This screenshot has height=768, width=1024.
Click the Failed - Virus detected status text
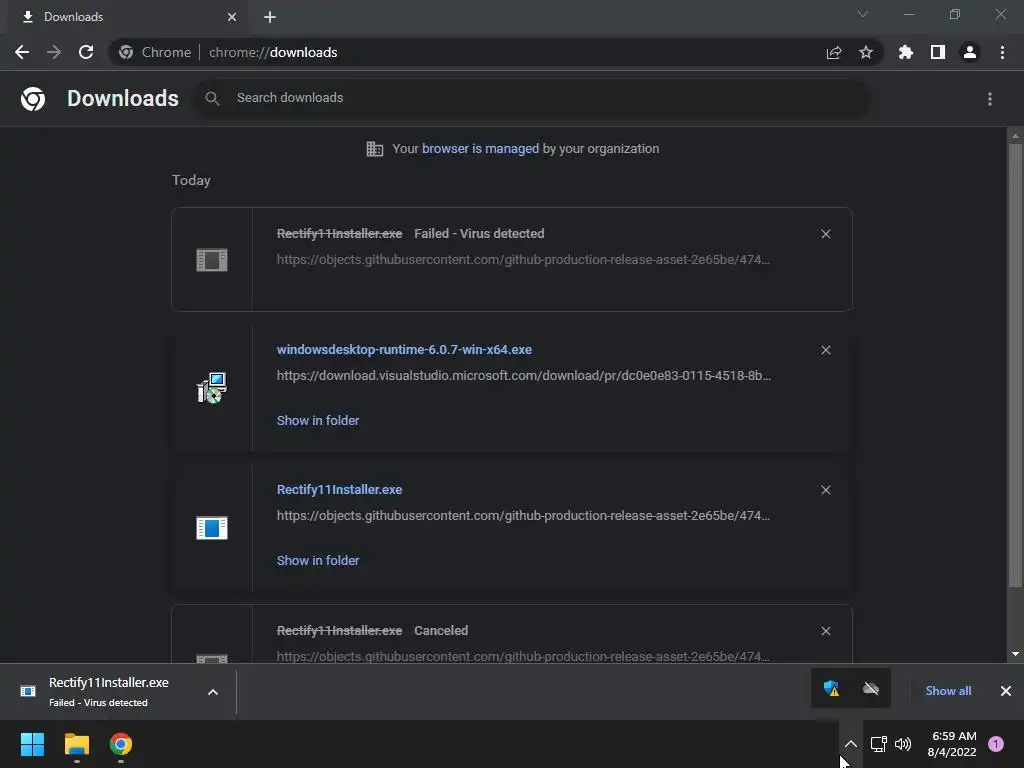pyautogui.click(x=479, y=234)
